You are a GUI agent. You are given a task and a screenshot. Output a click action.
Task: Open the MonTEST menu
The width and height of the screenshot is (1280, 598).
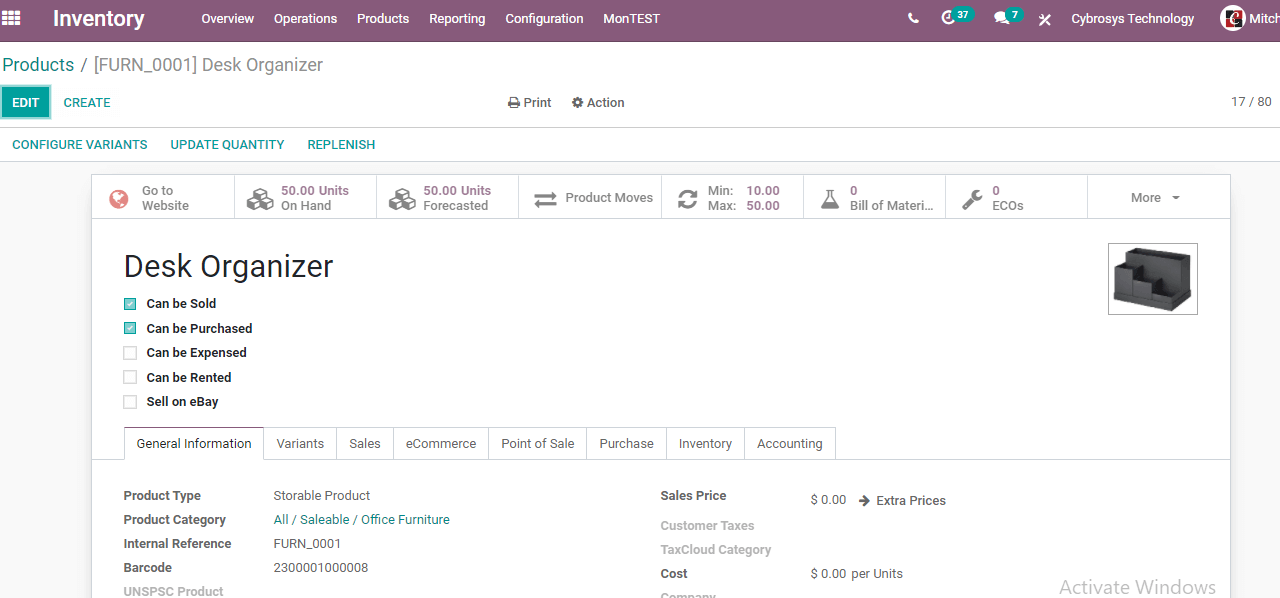[x=631, y=19]
